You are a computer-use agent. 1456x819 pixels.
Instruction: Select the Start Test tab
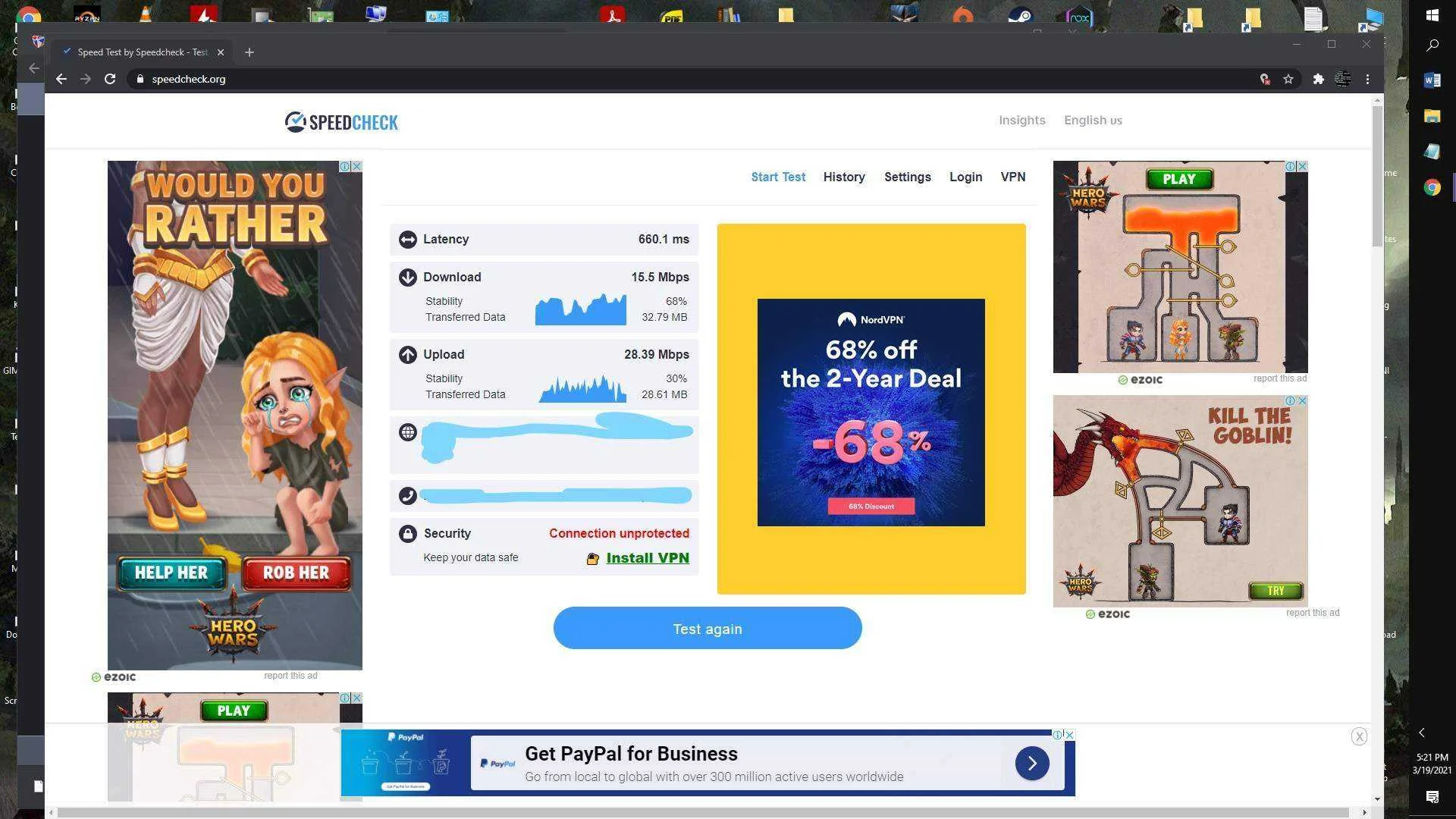[x=778, y=177]
